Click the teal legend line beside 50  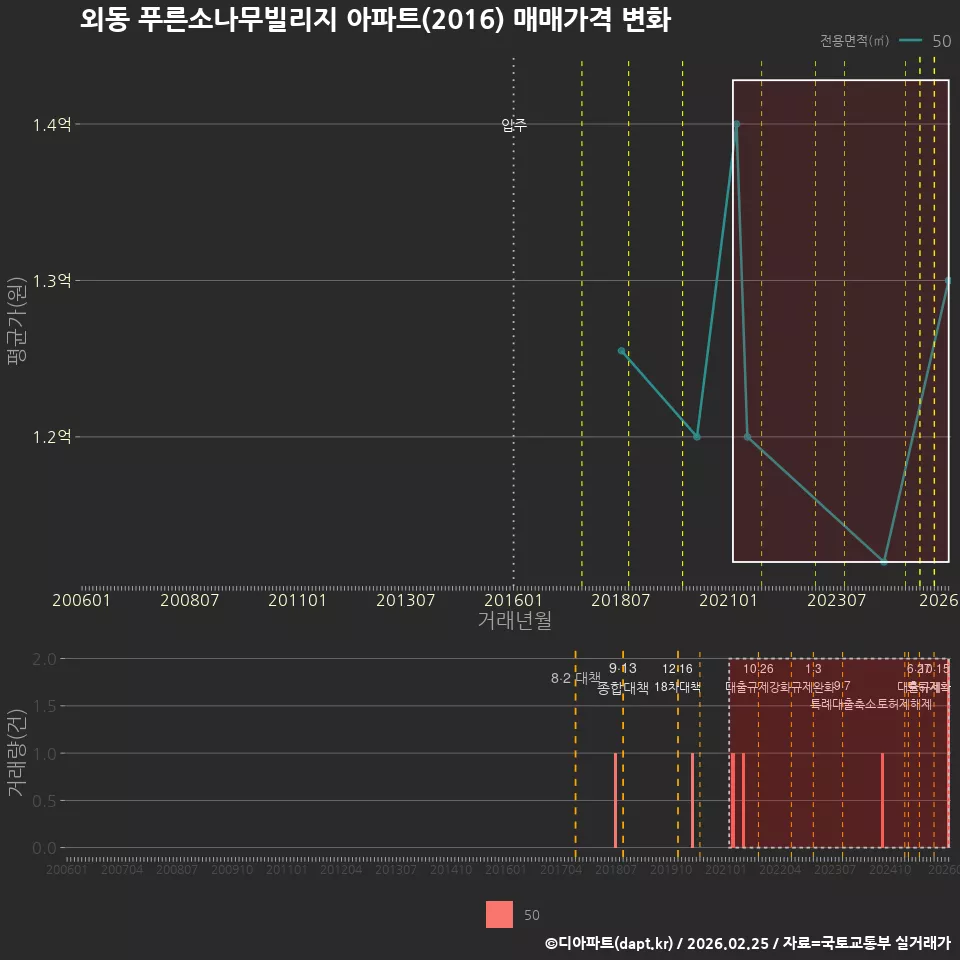click(910, 41)
